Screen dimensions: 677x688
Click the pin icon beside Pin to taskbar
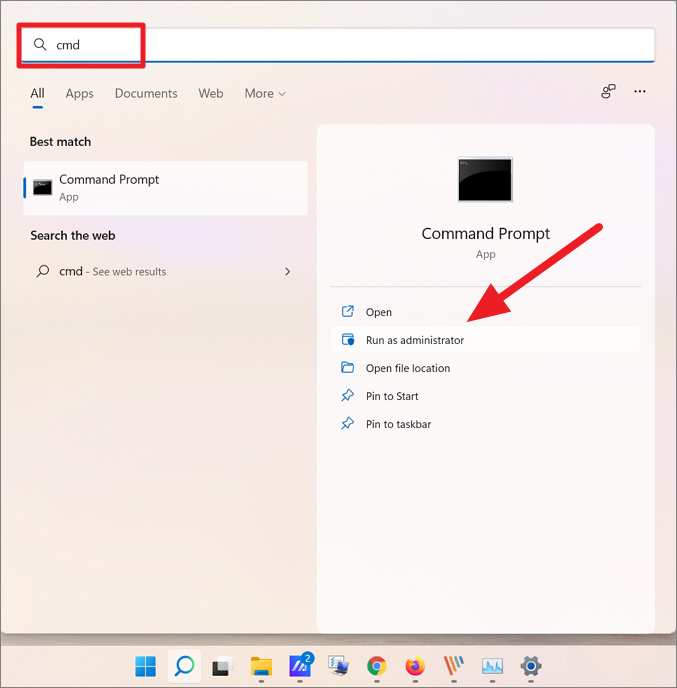point(347,424)
